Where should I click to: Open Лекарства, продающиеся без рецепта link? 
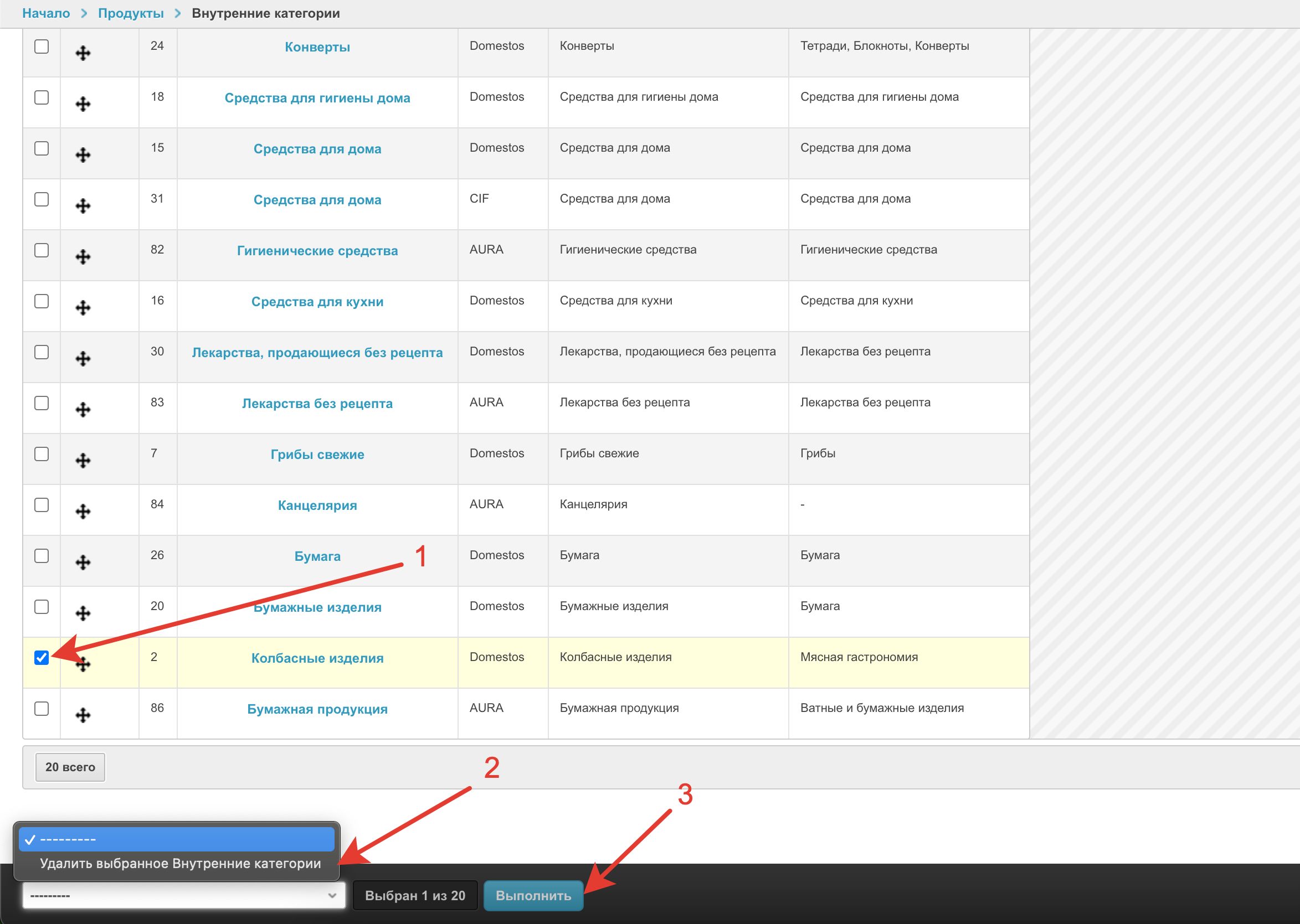coord(317,353)
